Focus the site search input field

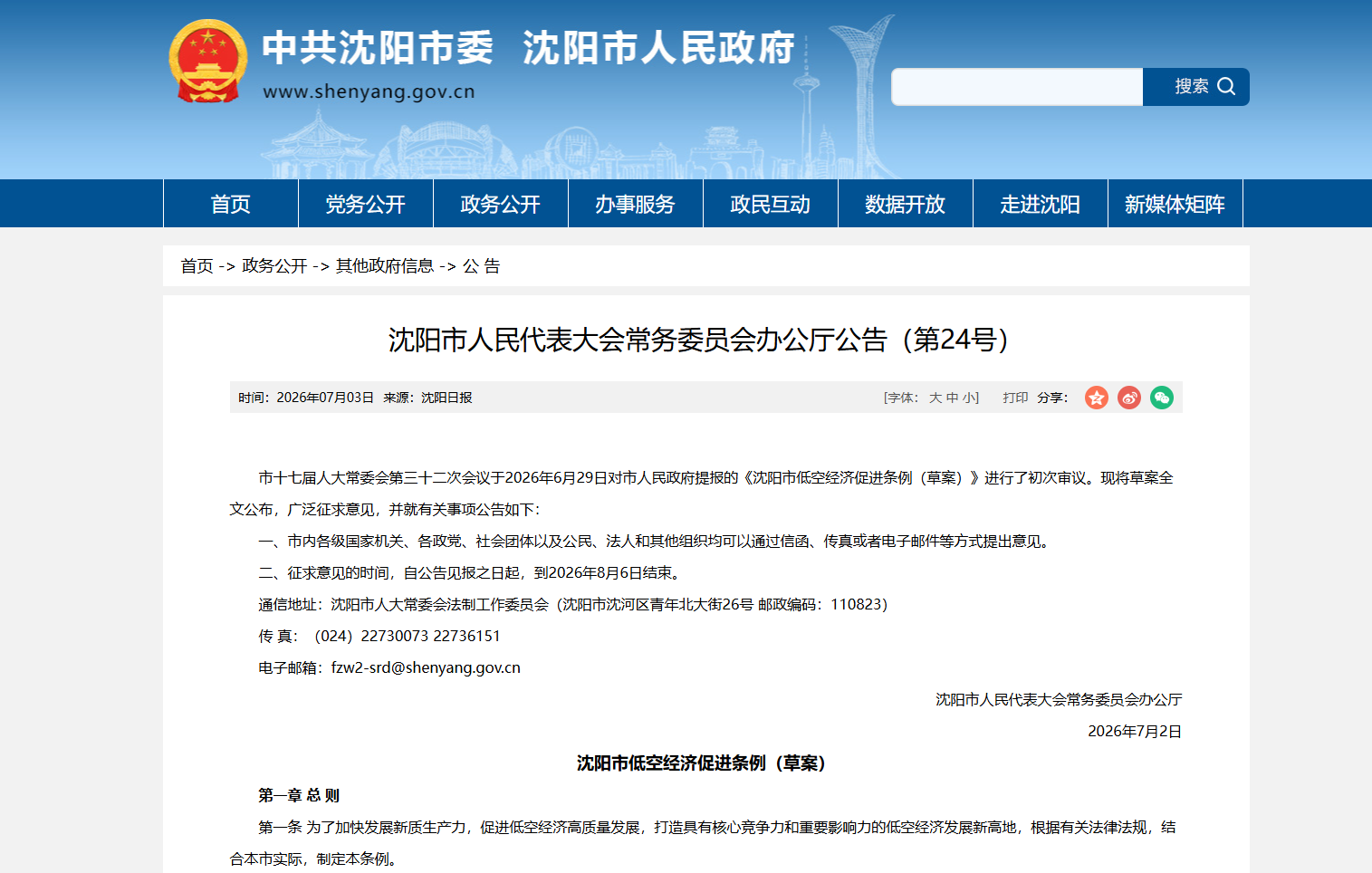(1017, 87)
